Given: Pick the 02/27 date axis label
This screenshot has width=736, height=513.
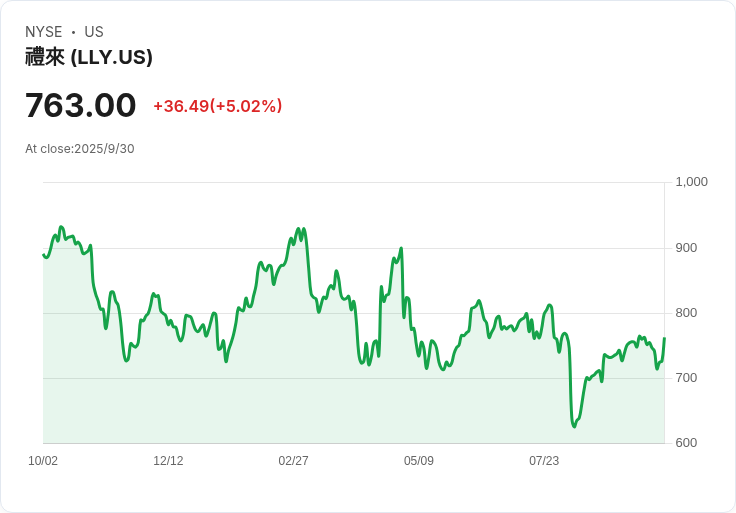Looking at the screenshot, I should pos(293,461).
